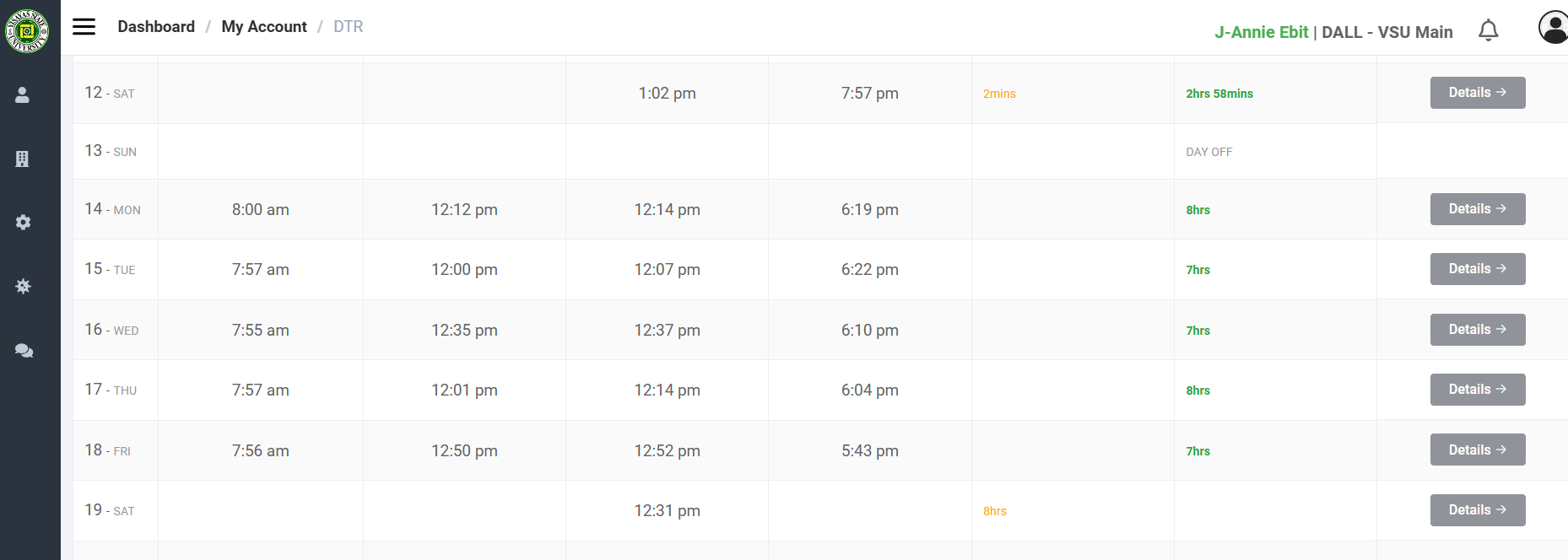Image resolution: width=1568 pixels, height=560 pixels.
Task: Open the lower cog icon in sidebar
Action: click(23, 287)
